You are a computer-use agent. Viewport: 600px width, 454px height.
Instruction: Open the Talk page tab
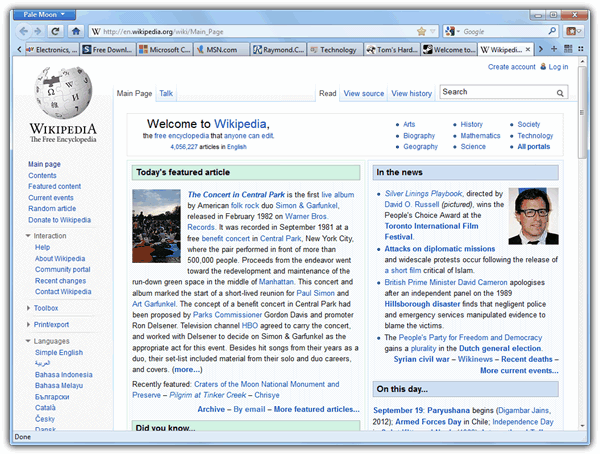[166, 93]
